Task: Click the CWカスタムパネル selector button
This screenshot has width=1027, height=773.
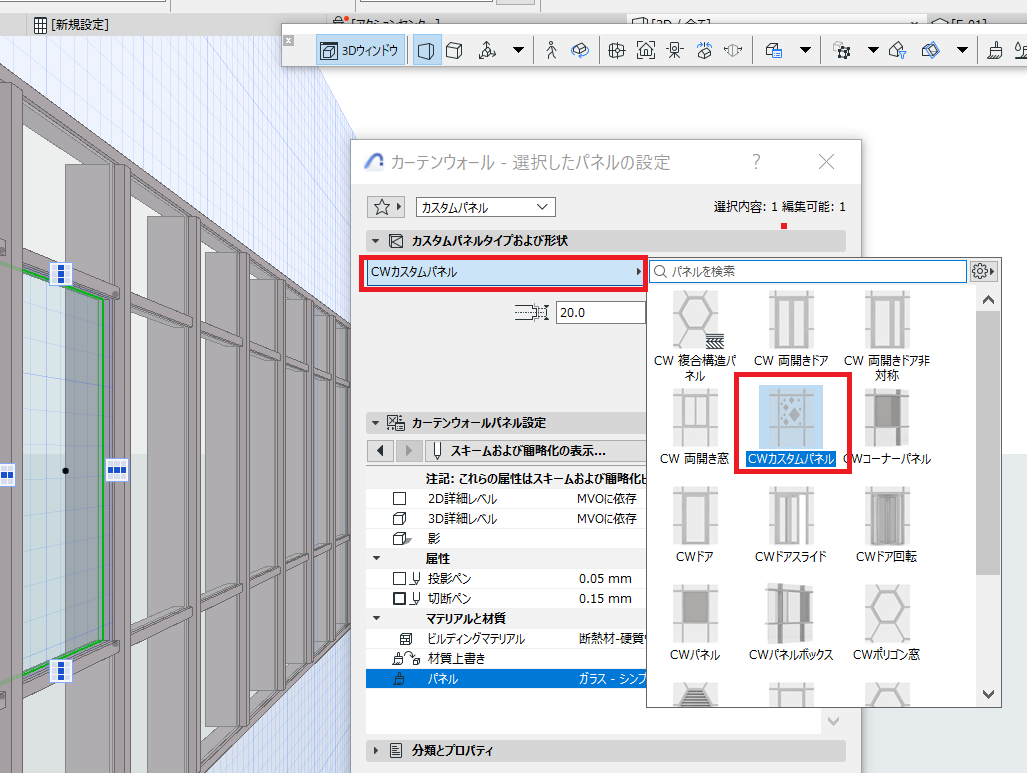Action: 504,272
